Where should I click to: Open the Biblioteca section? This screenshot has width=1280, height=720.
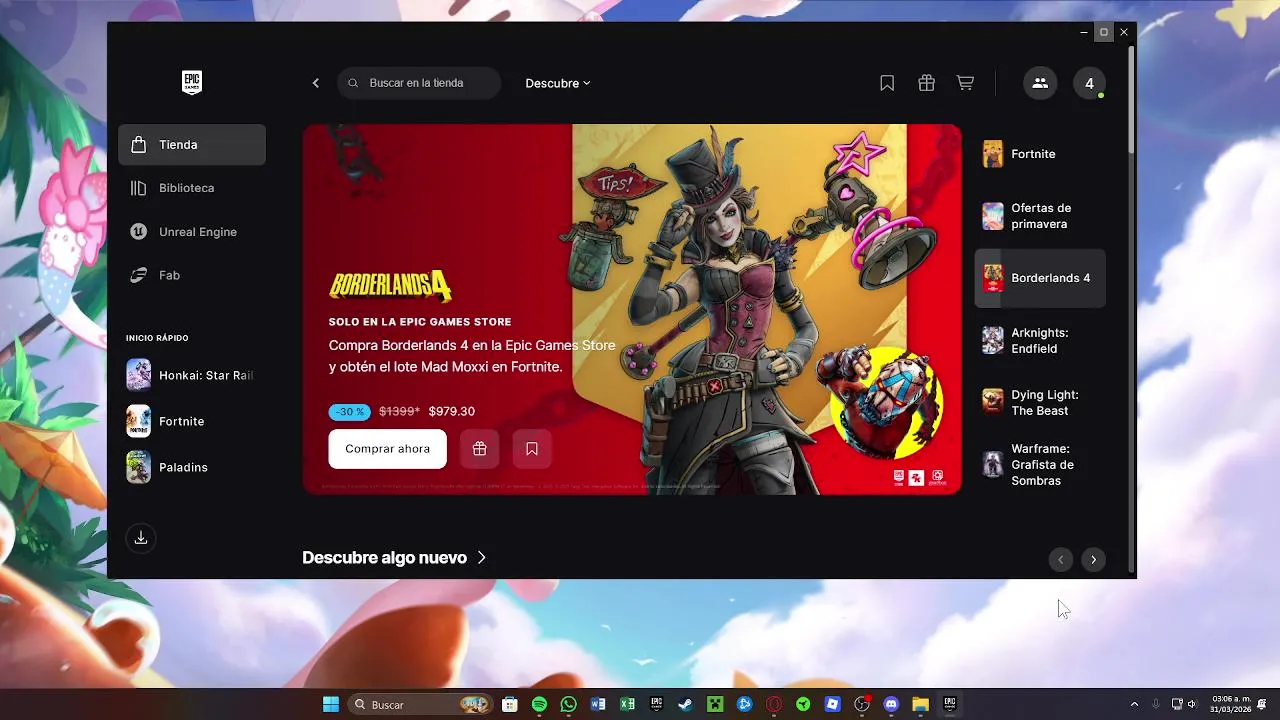[x=192, y=188]
